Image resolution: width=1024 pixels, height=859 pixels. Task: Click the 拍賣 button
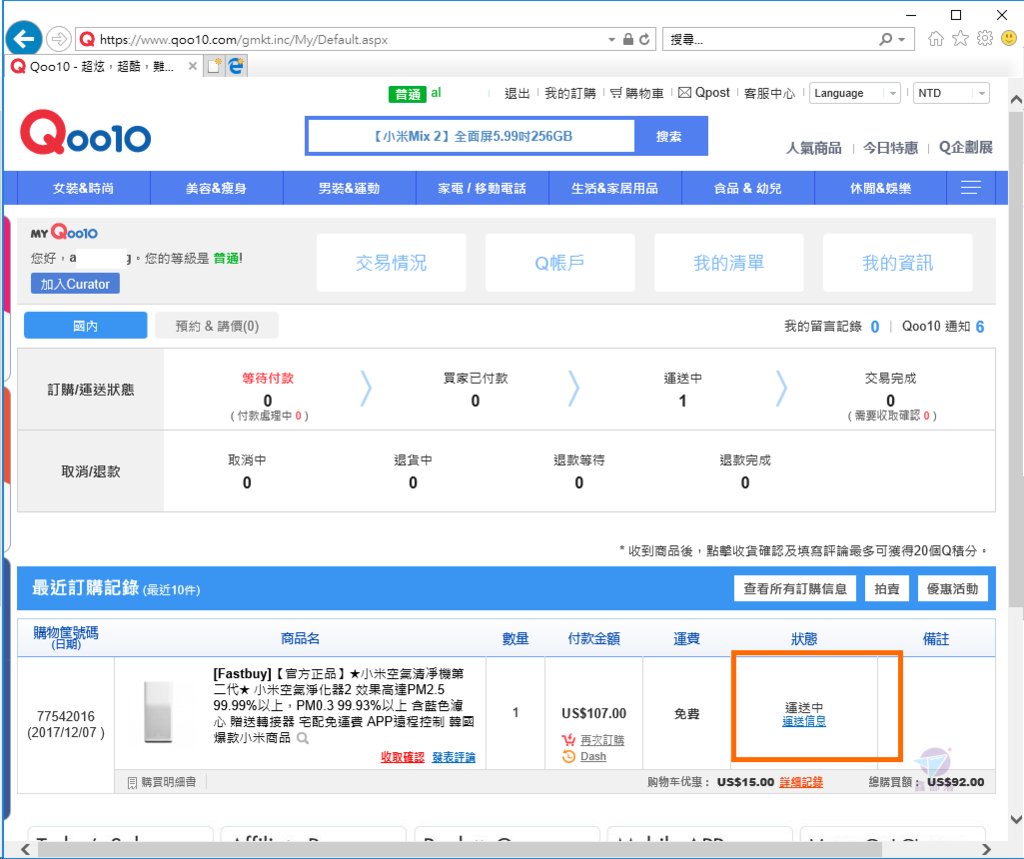[x=886, y=589]
